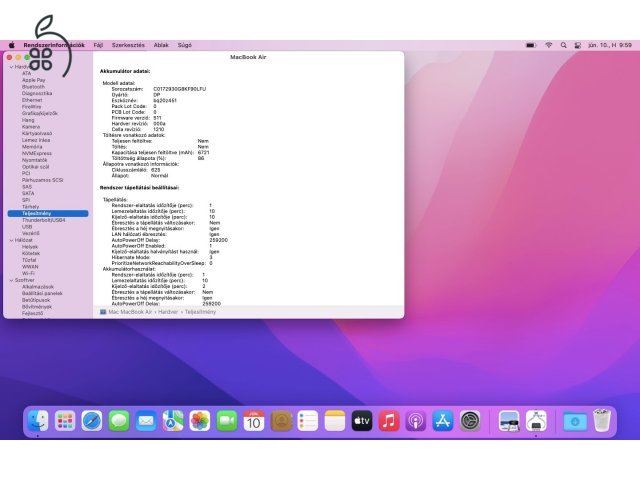The height and width of the screenshot is (480, 640).
Task: Click the battery status icon
Action: [531, 45]
